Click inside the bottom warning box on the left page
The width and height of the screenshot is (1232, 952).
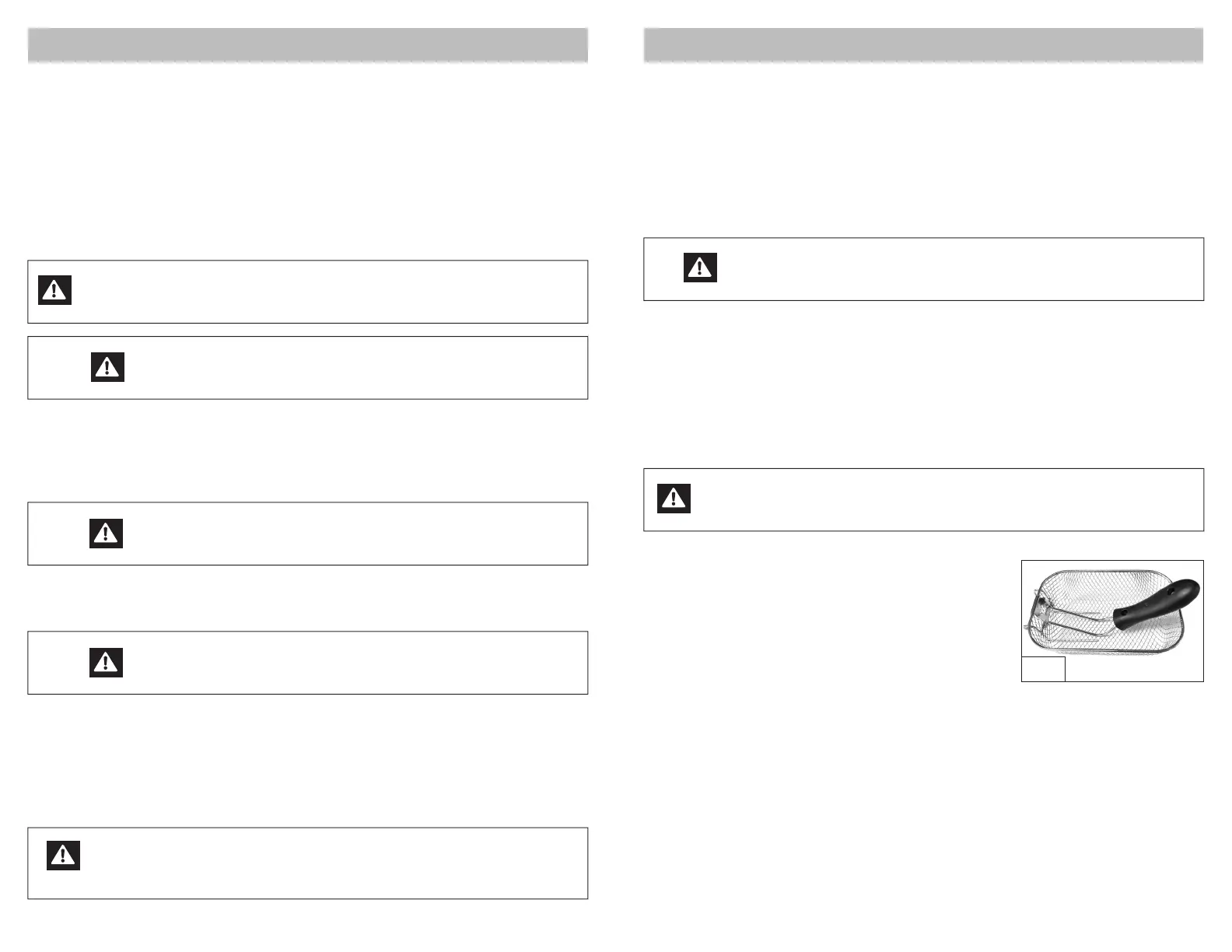tap(327, 863)
